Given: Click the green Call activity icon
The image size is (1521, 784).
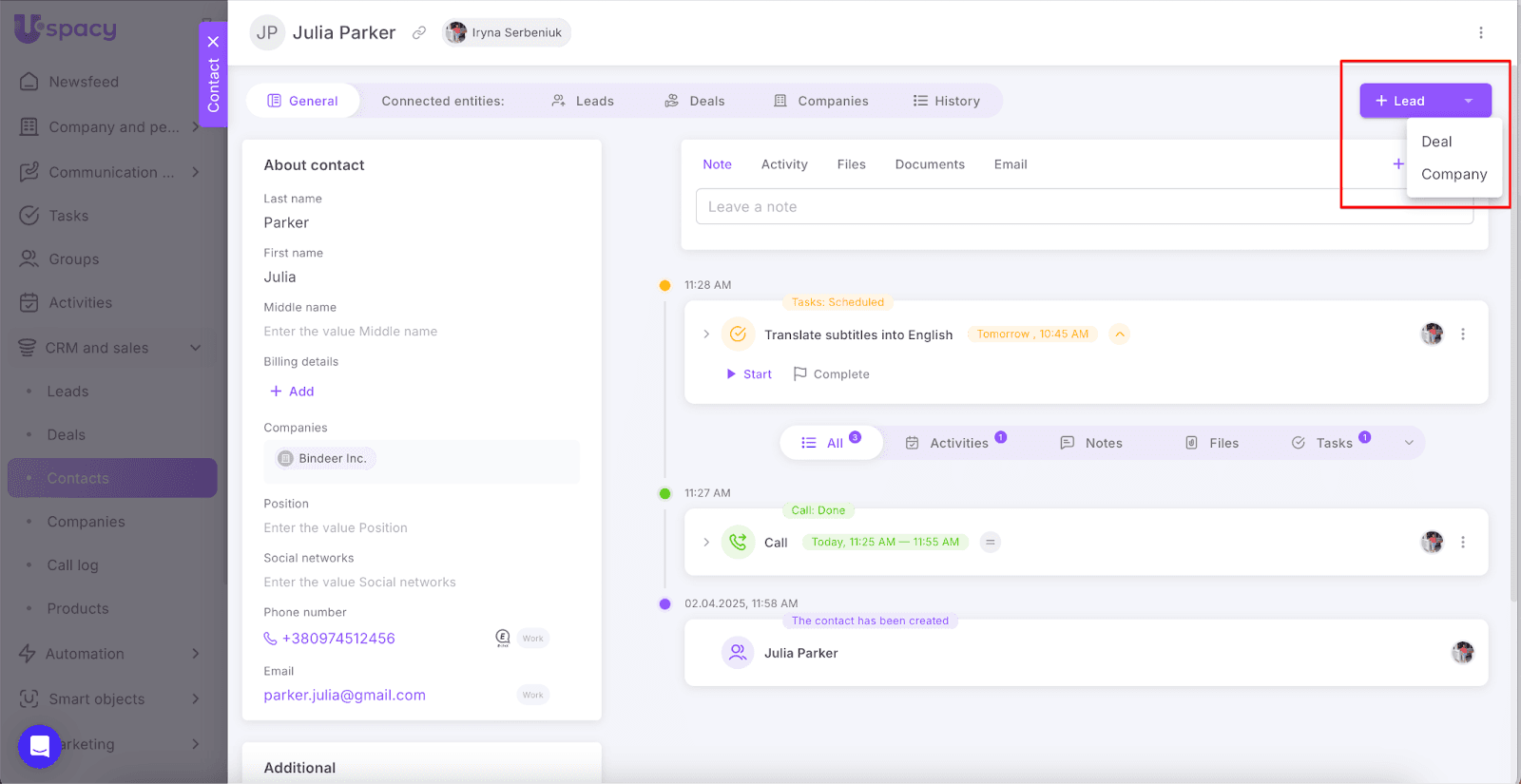Looking at the screenshot, I should coord(738,543).
